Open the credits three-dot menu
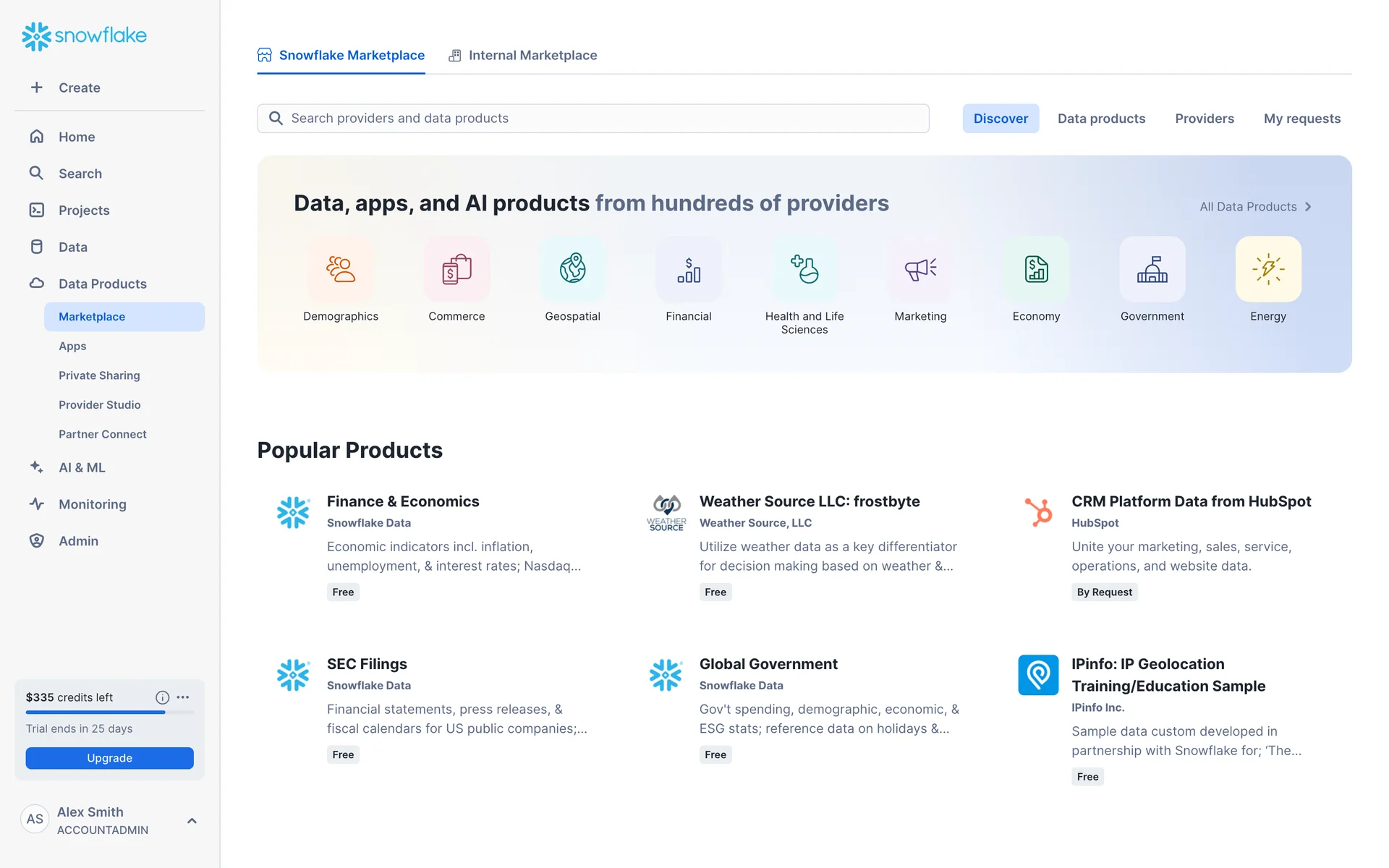 [x=183, y=697]
